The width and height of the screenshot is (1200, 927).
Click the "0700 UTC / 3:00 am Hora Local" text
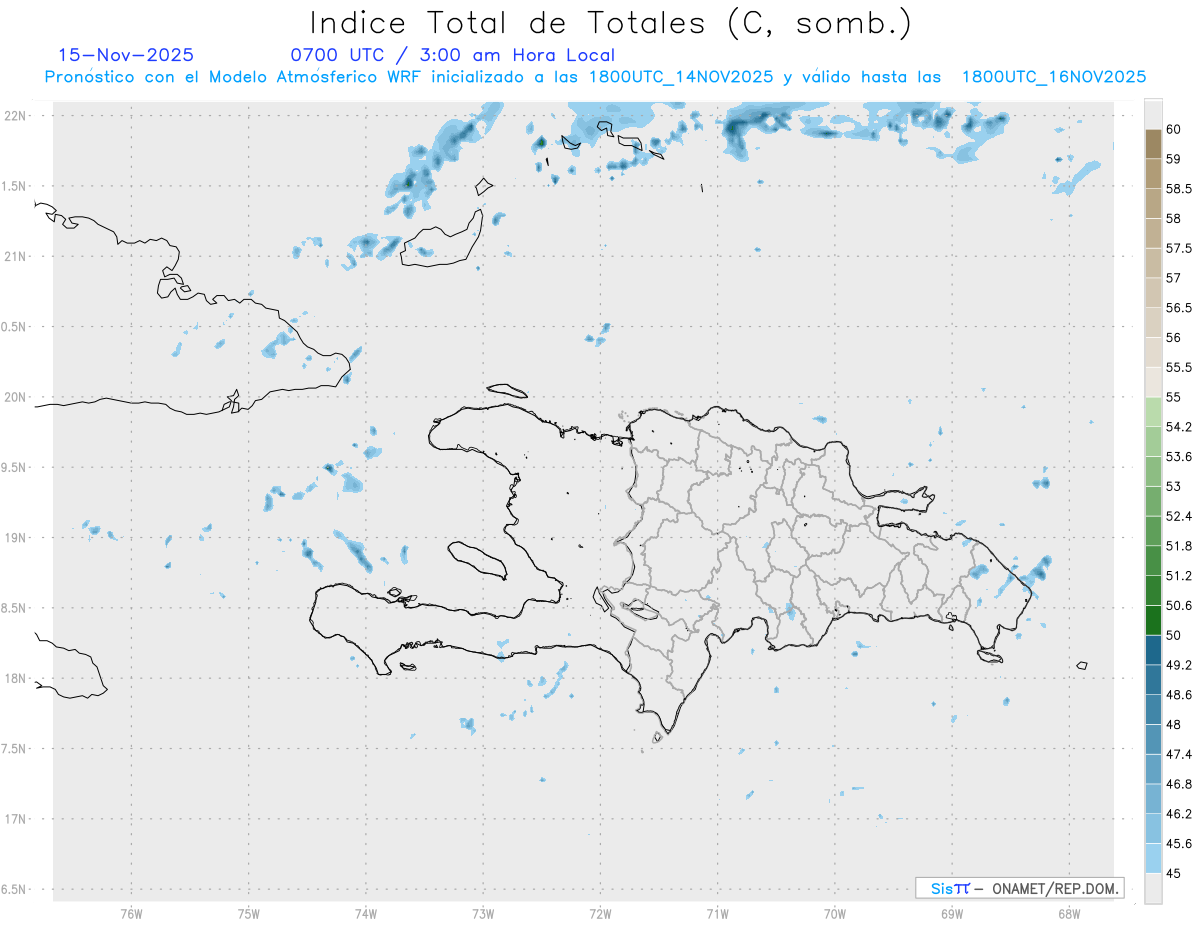452,55
